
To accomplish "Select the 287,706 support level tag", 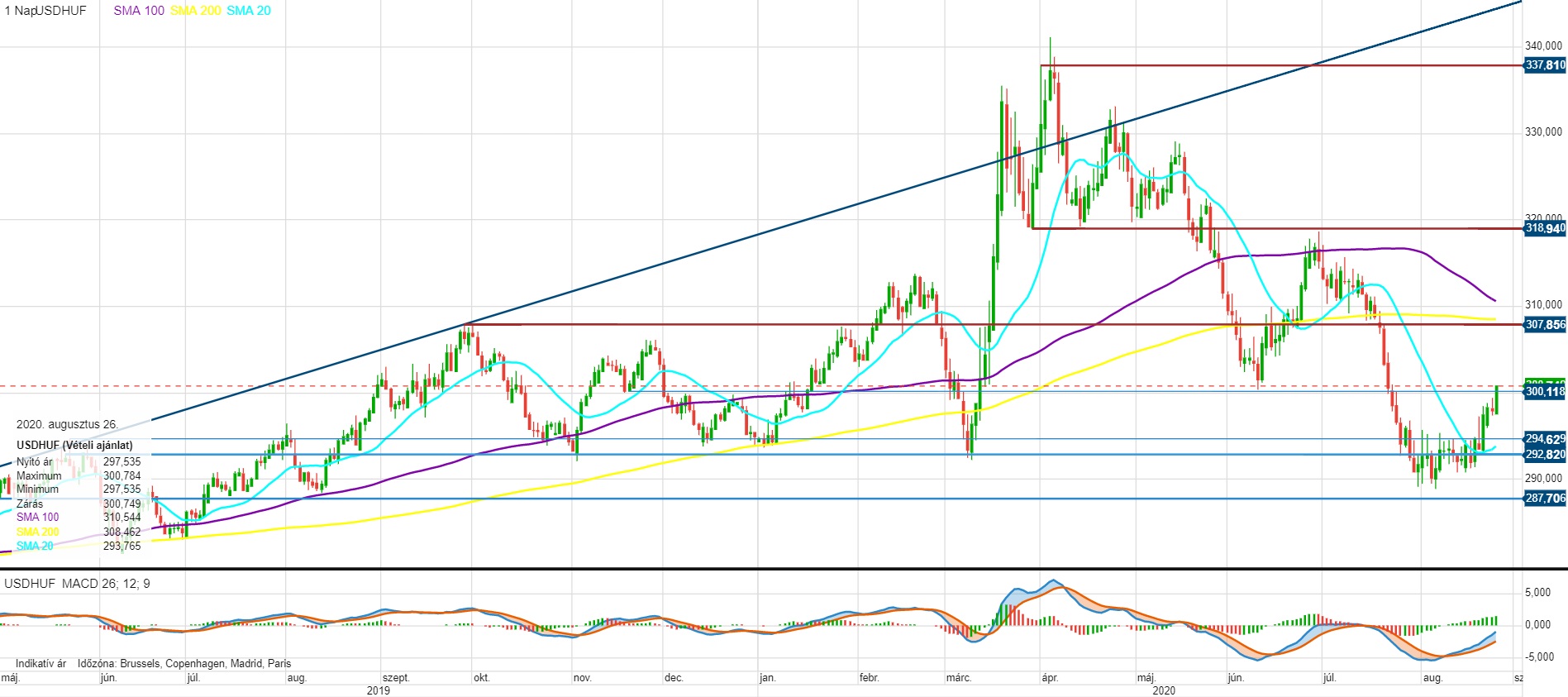I will [1545, 499].
